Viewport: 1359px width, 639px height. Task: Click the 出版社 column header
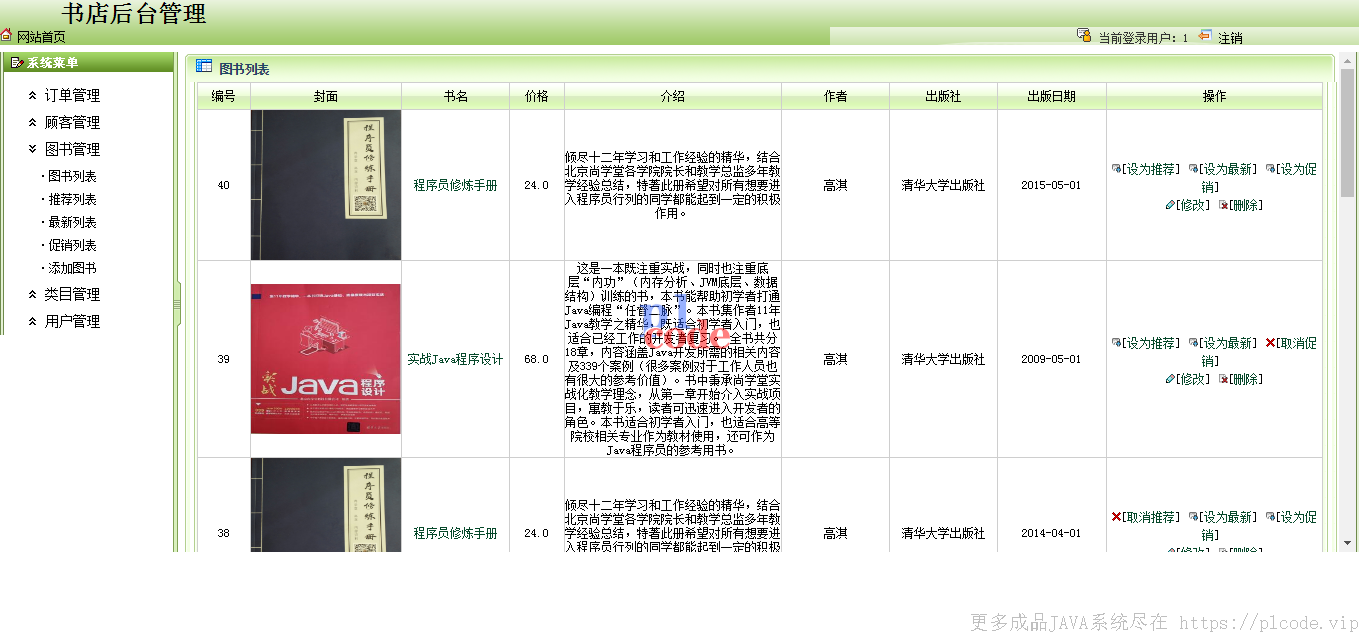tap(943, 96)
